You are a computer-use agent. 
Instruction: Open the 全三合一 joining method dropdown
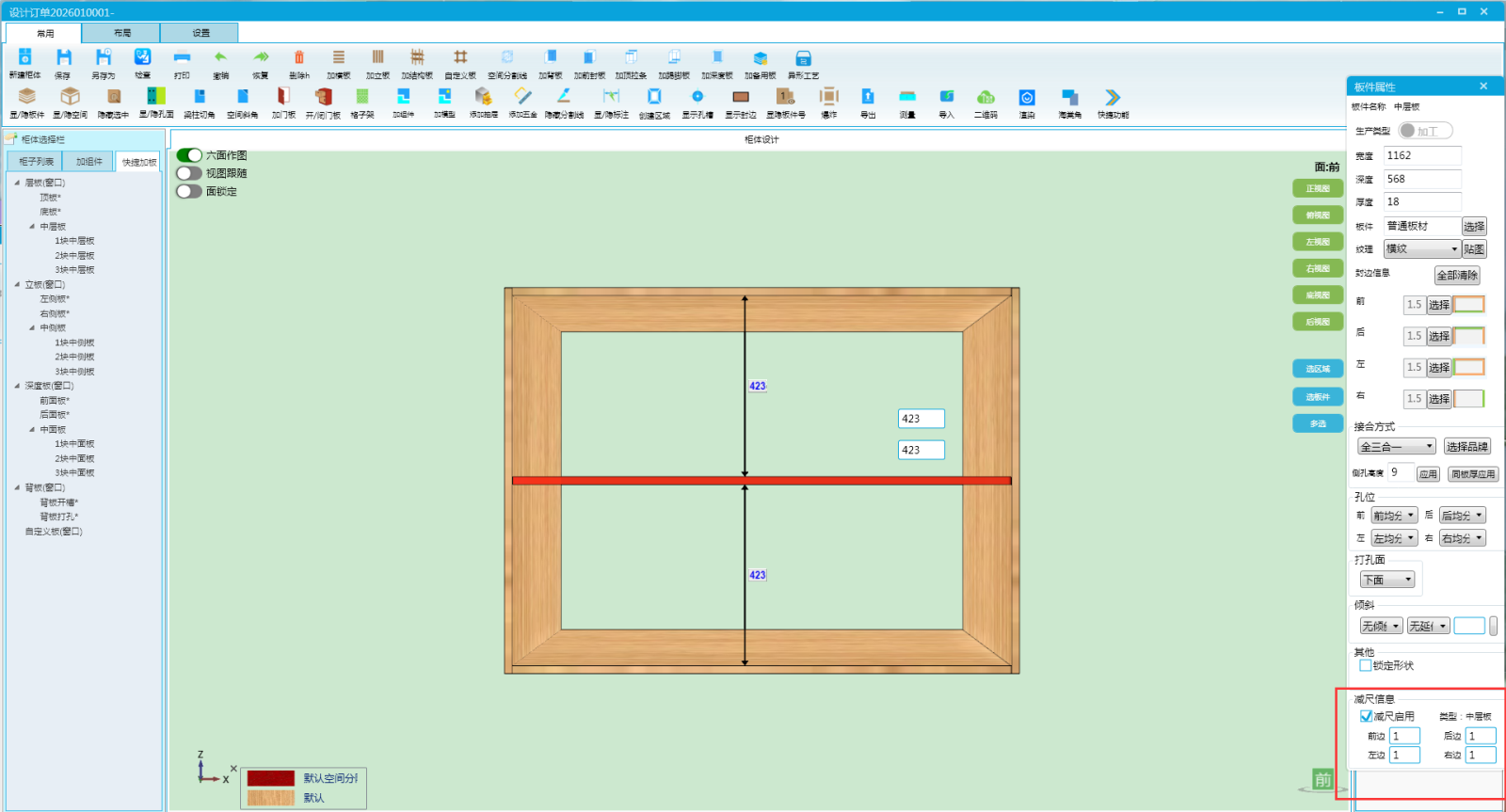coord(1396,447)
